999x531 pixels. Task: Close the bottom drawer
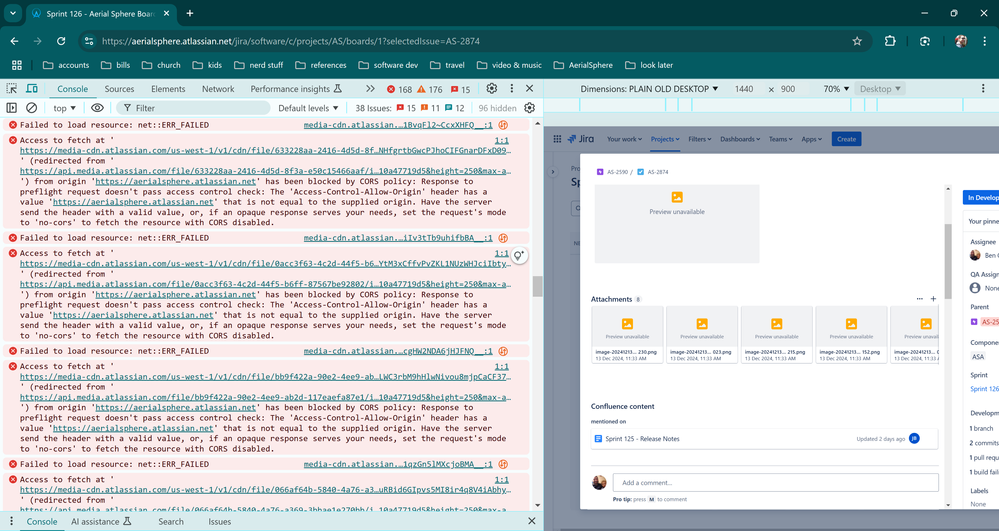[532, 521]
